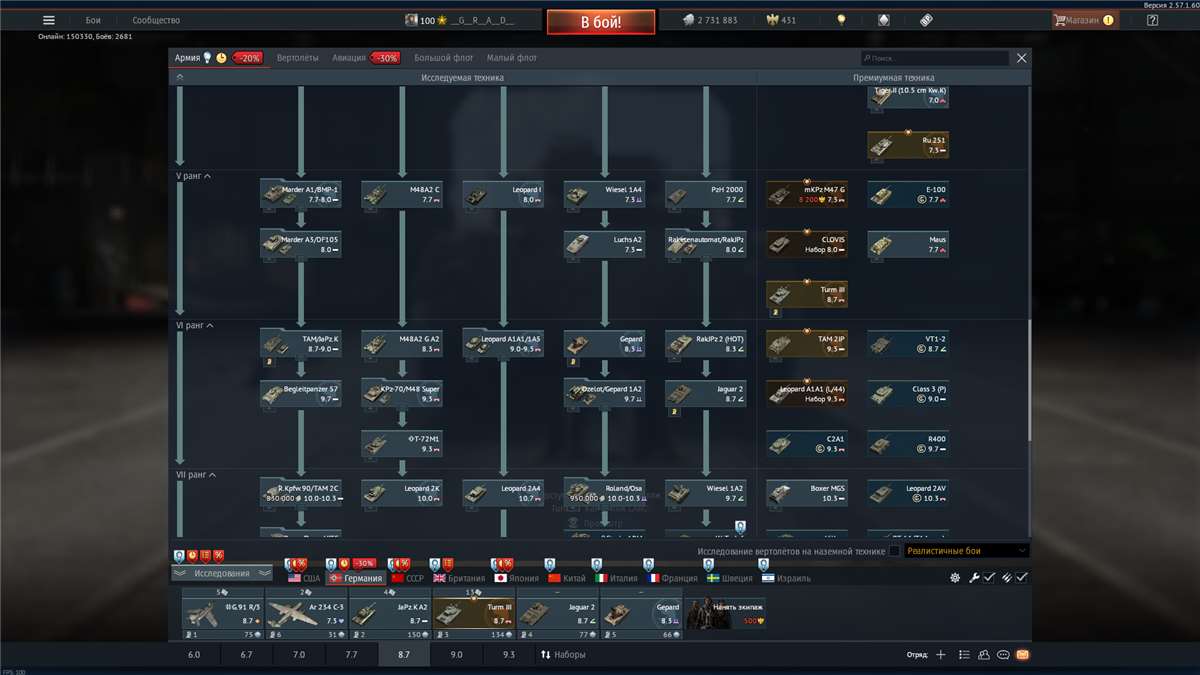Expand the Roland/Osa vehicle group
The width and height of the screenshot is (1200, 675).
[604, 493]
